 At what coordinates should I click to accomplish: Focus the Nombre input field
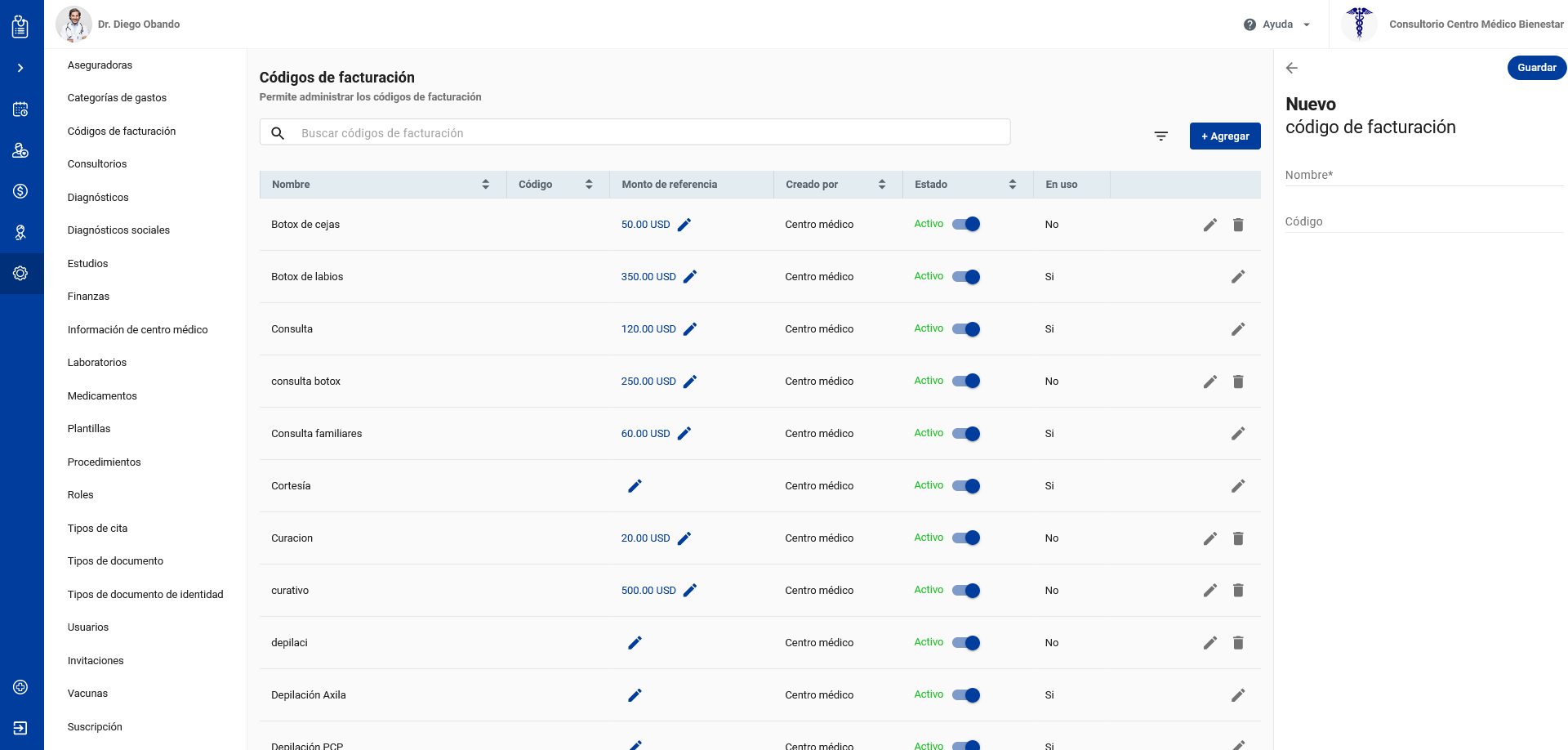(x=1423, y=176)
